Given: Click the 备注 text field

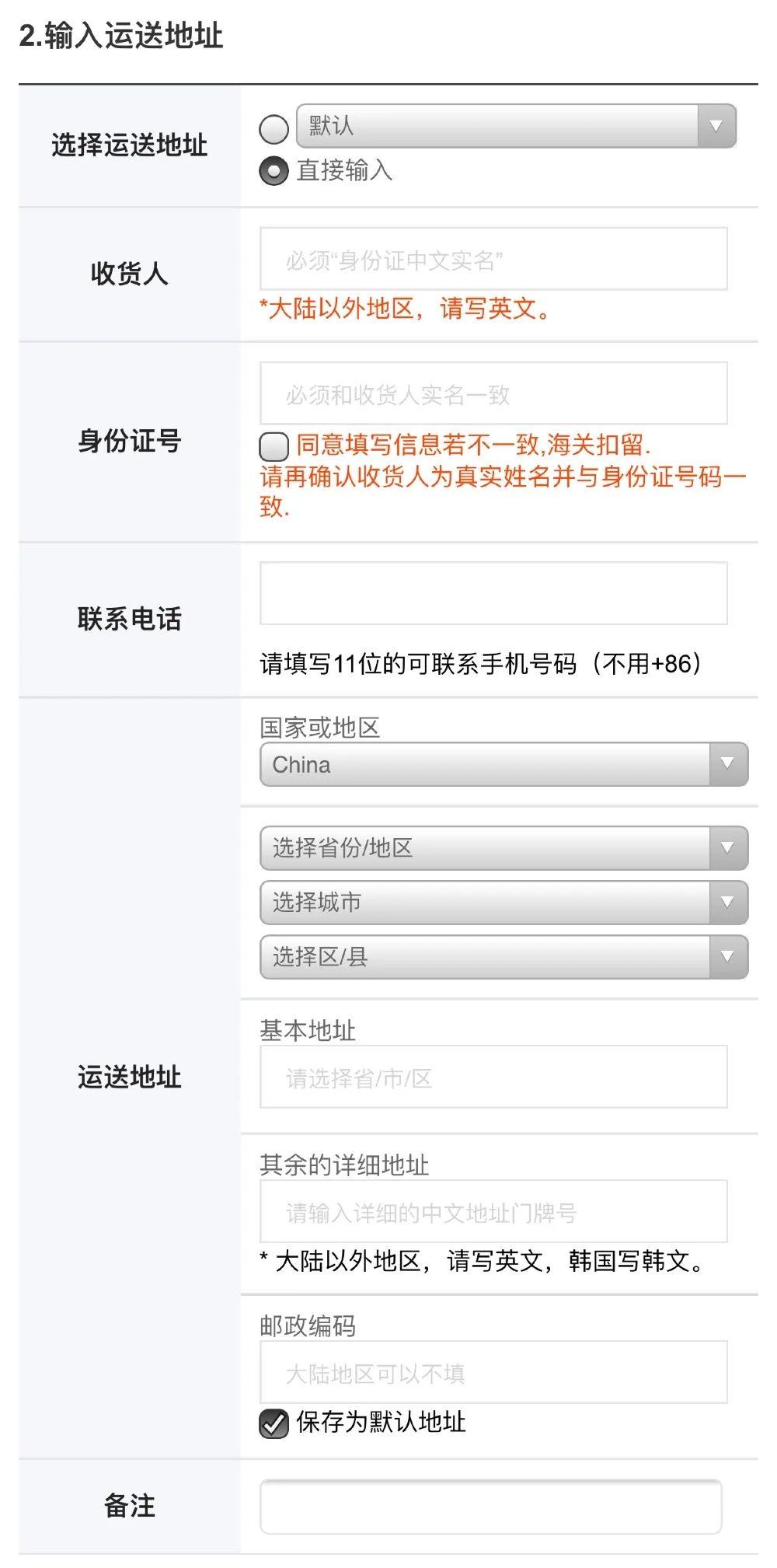Looking at the screenshot, I should click(491, 1507).
